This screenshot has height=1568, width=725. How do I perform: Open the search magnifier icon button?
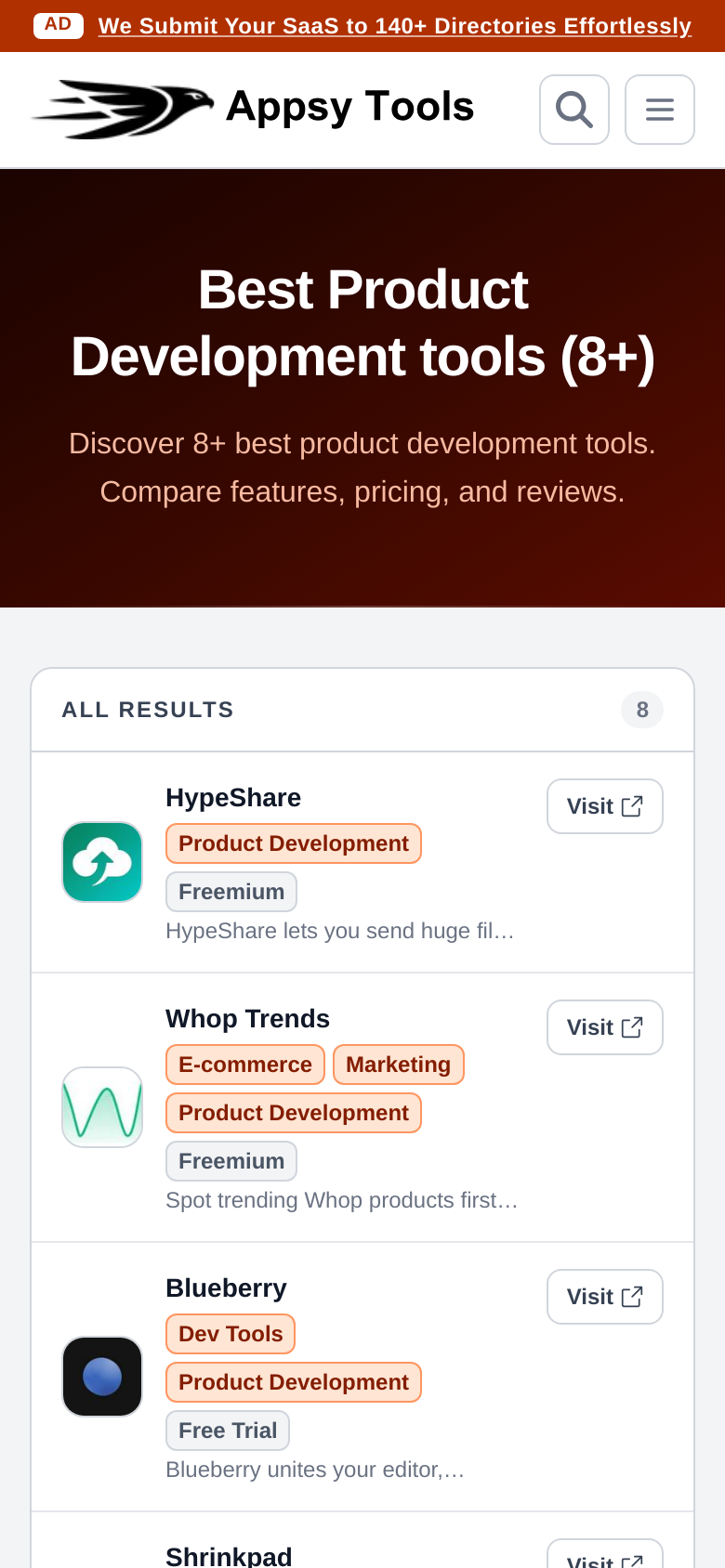pyautogui.click(x=574, y=110)
